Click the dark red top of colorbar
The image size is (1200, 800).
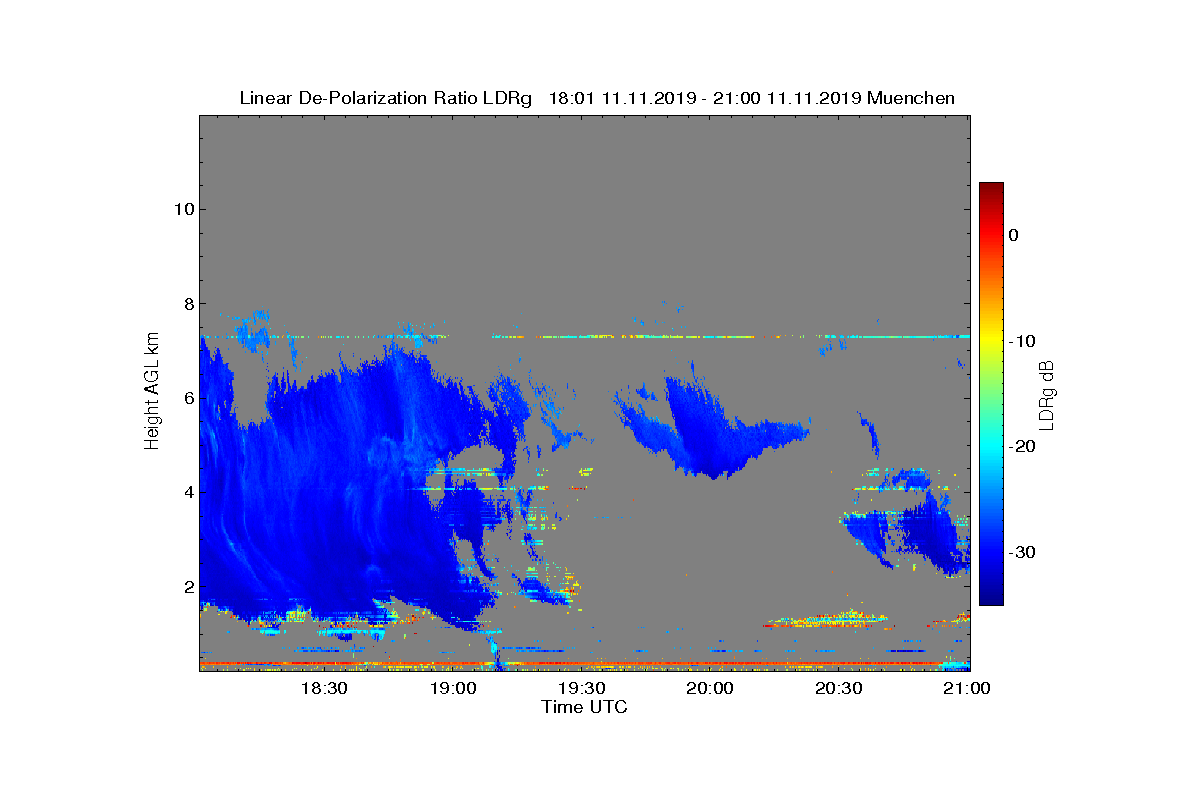pos(991,190)
